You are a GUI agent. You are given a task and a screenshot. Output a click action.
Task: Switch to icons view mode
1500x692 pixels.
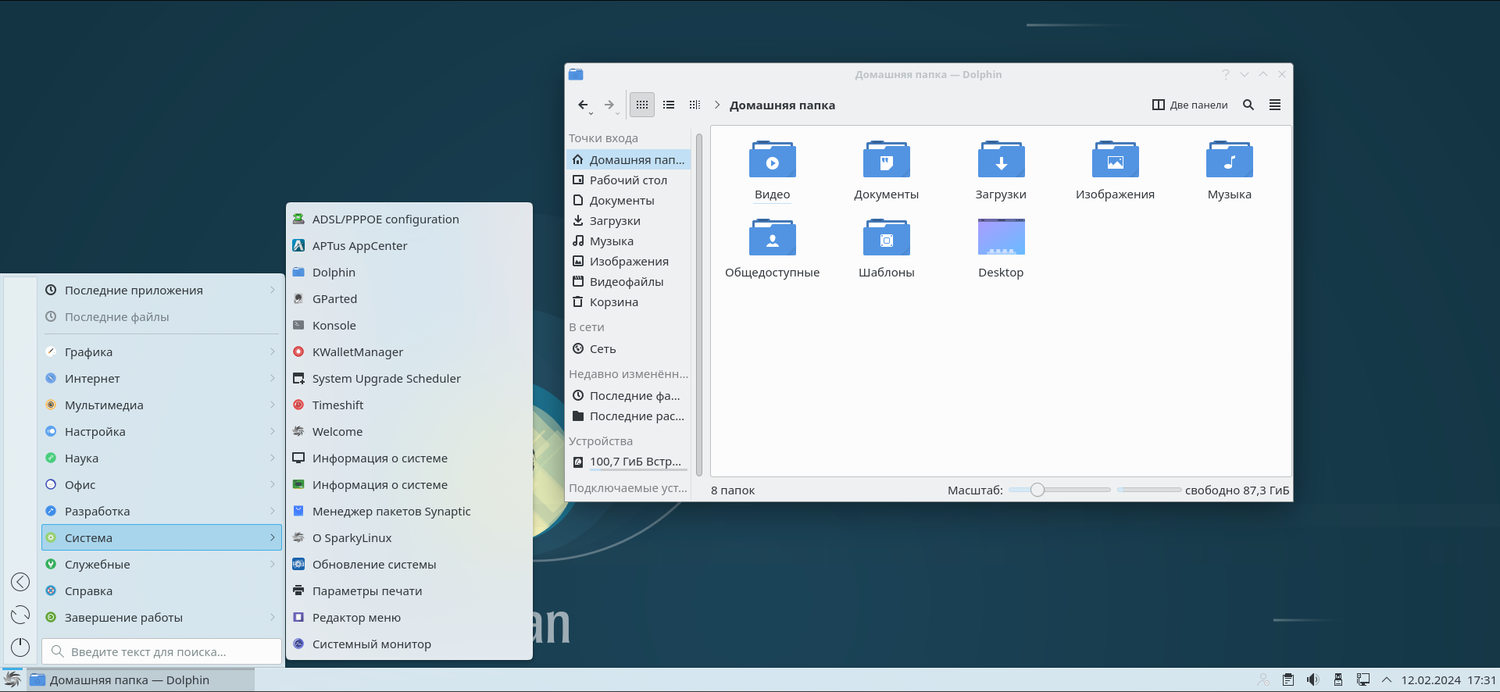click(642, 105)
